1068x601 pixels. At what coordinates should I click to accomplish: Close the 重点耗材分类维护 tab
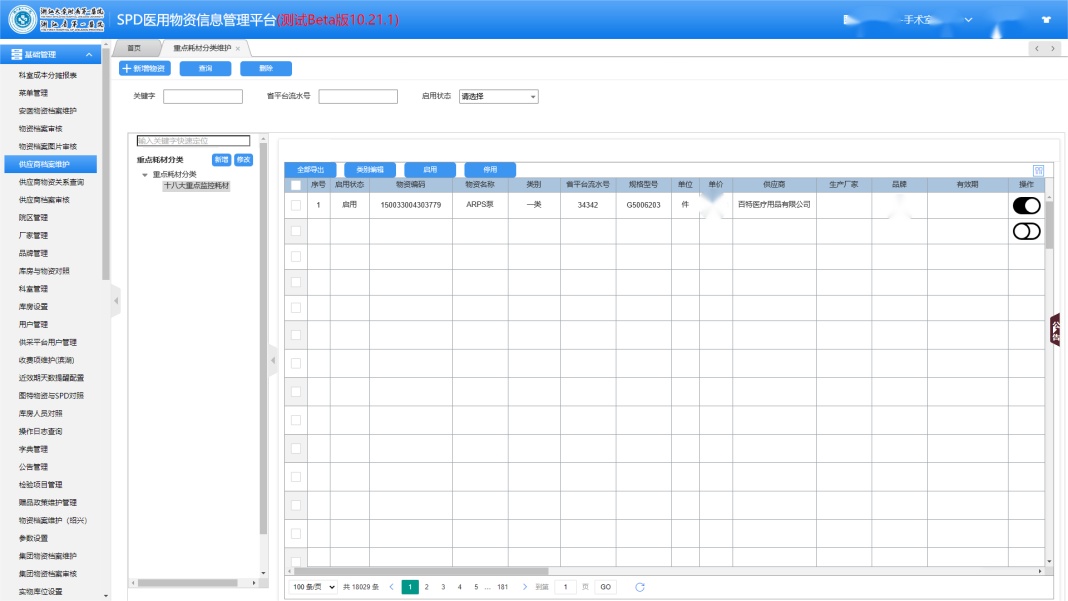[238, 49]
